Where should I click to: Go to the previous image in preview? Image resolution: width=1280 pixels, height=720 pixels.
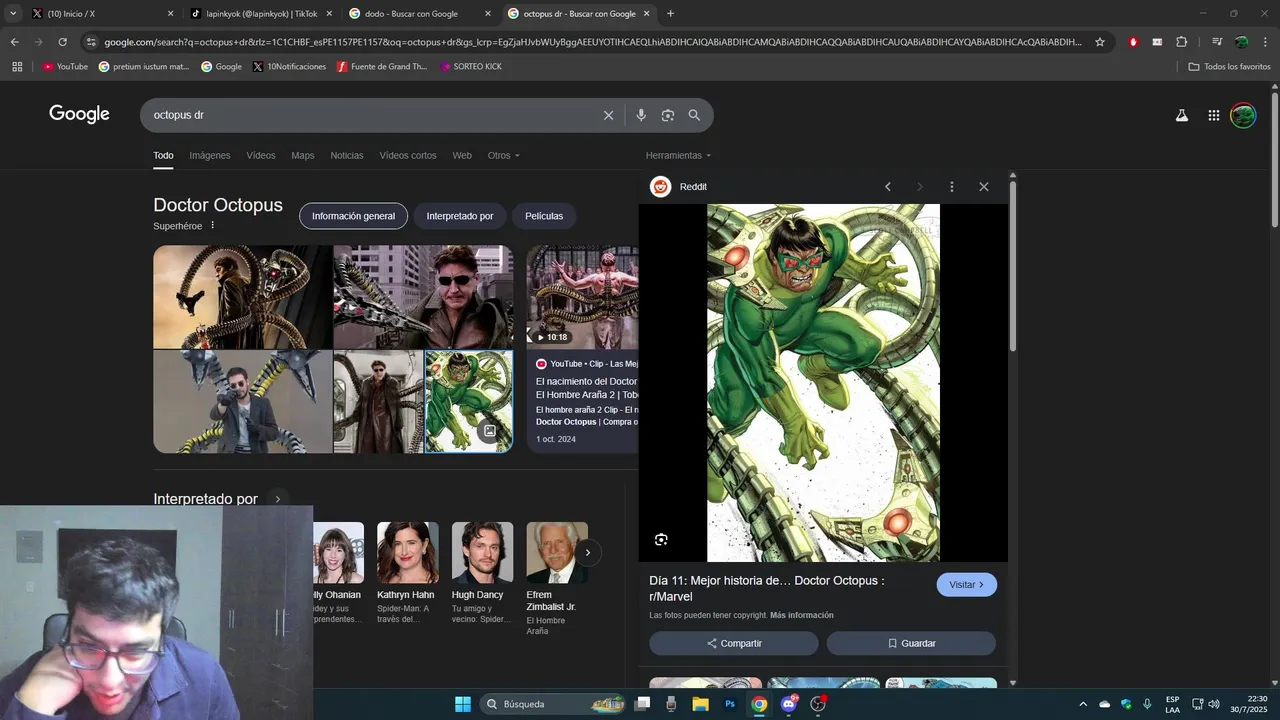[x=887, y=187]
